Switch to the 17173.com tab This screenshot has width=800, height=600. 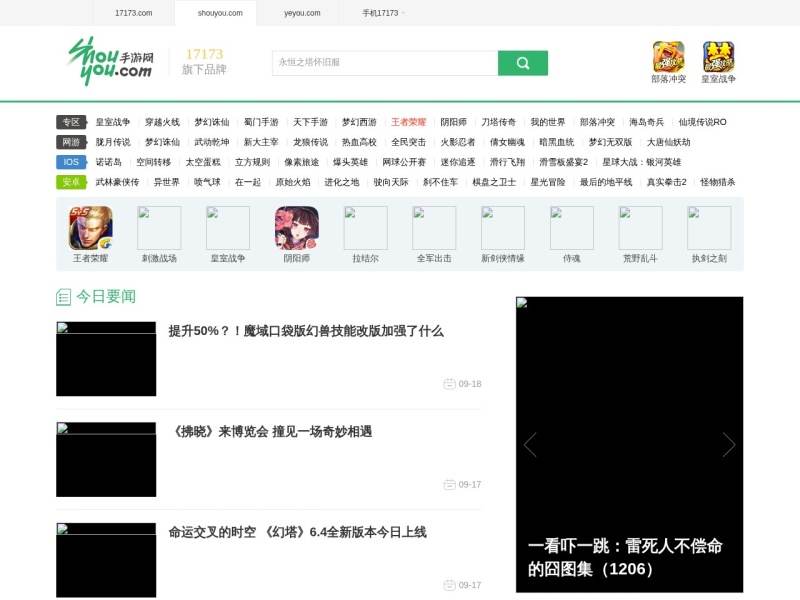(134, 13)
